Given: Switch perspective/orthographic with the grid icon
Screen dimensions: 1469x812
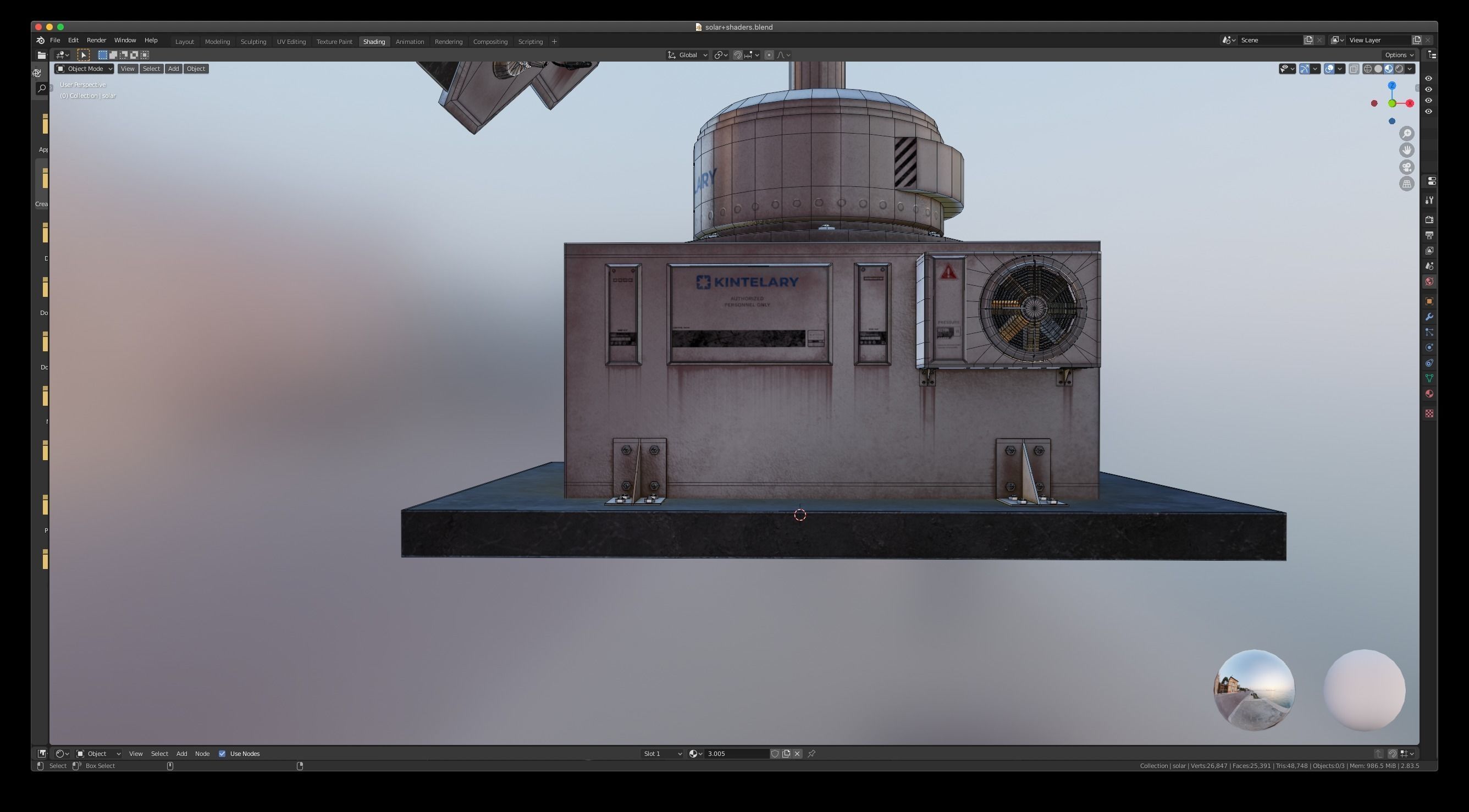Looking at the screenshot, I should (x=1406, y=184).
